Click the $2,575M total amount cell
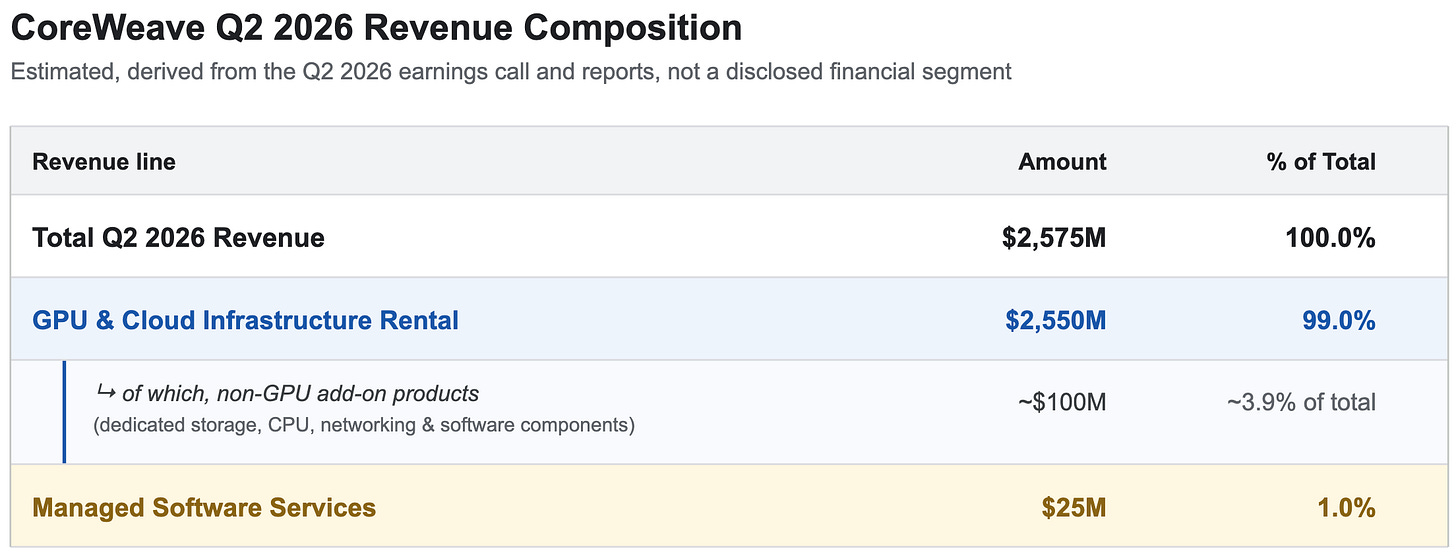The width and height of the screenshot is (1456, 557). click(1054, 238)
